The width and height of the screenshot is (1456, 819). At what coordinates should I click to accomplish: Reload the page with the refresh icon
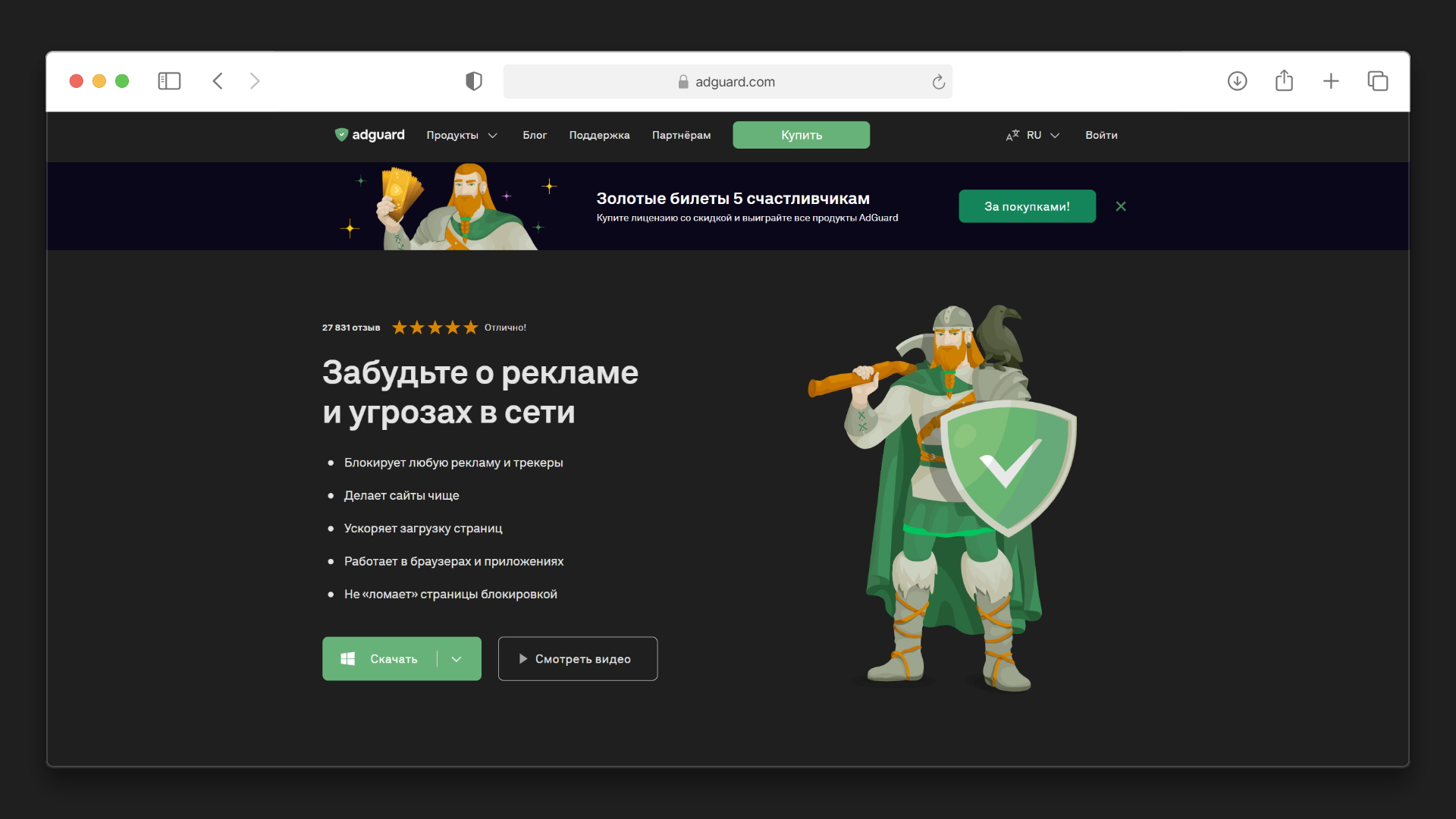939,82
